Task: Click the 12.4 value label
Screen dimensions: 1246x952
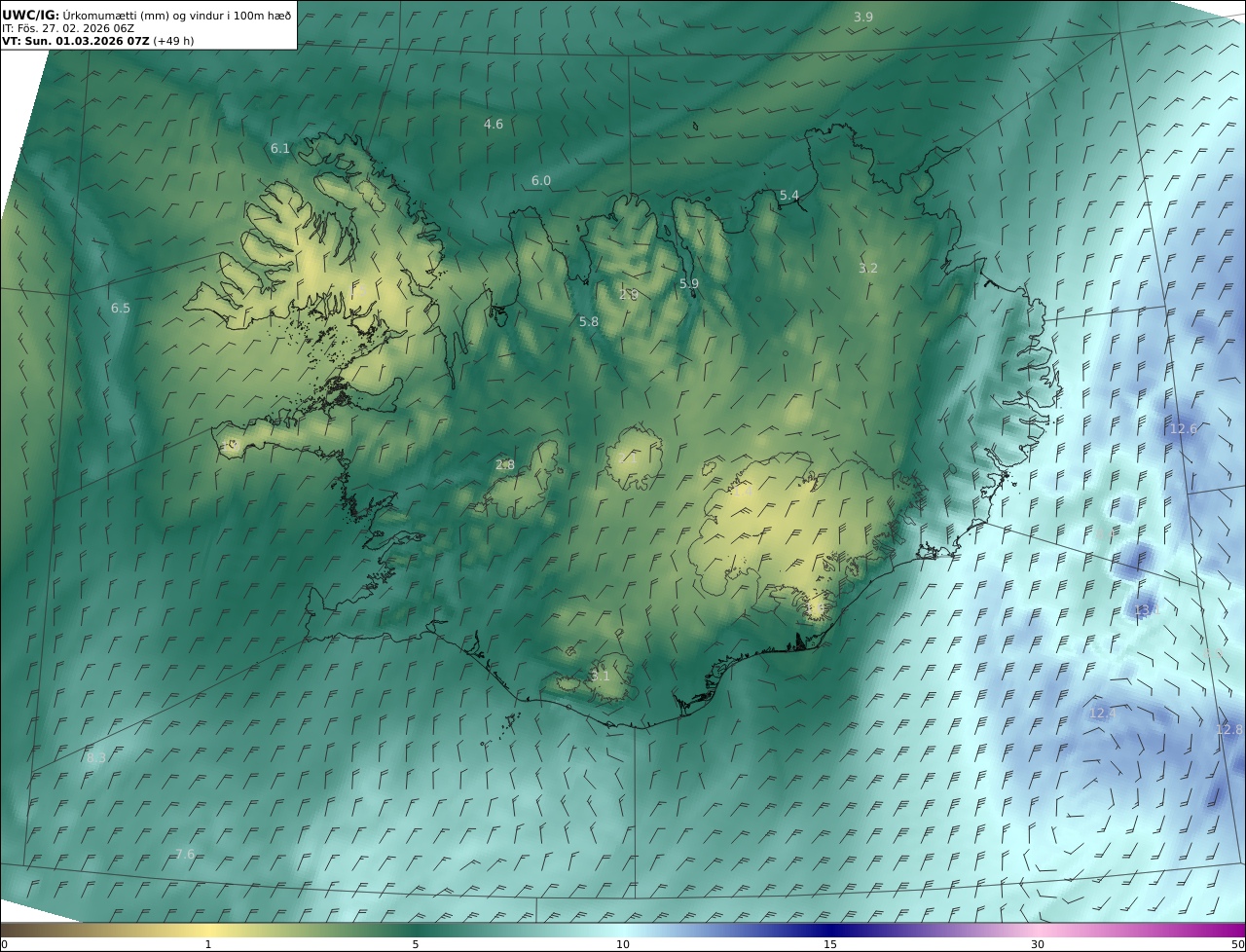Action: click(x=1103, y=714)
